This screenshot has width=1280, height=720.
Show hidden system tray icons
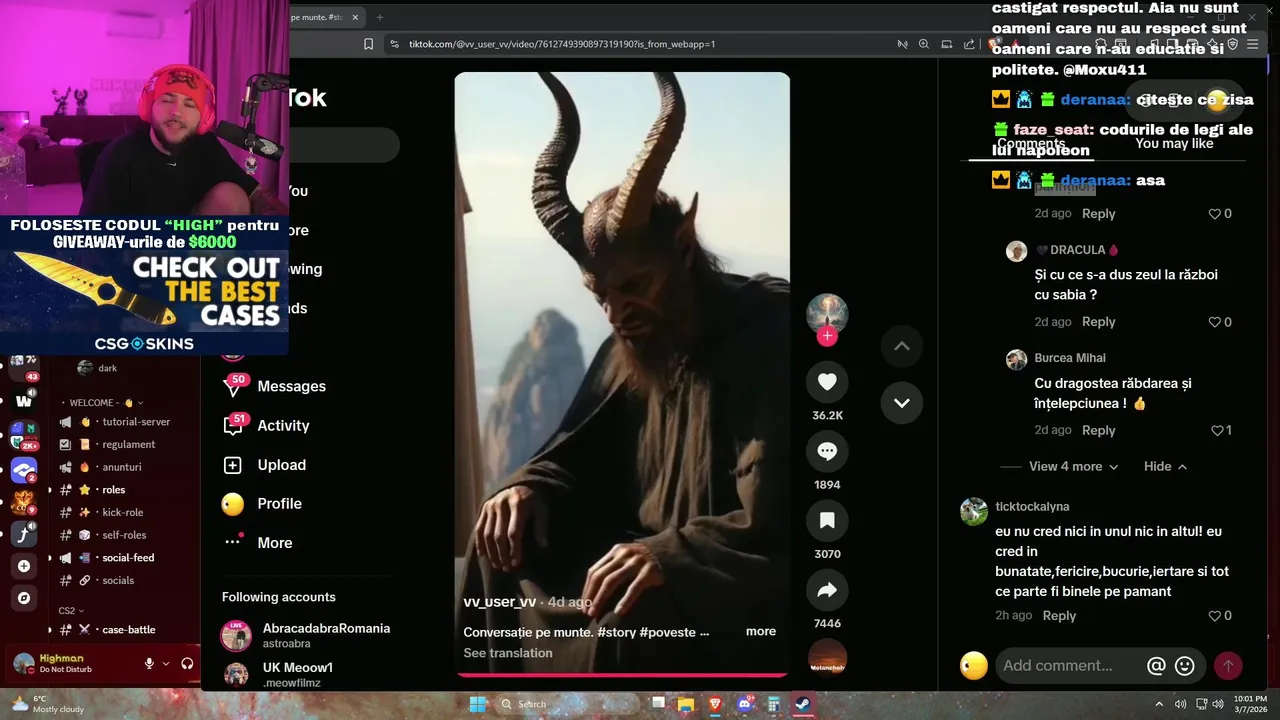(x=1159, y=704)
